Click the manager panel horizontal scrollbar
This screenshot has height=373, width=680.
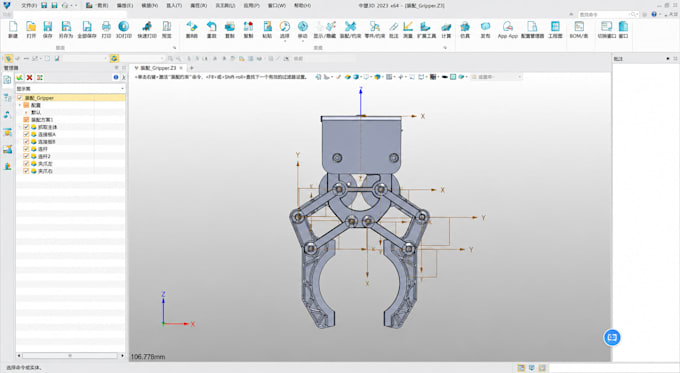point(70,356)
